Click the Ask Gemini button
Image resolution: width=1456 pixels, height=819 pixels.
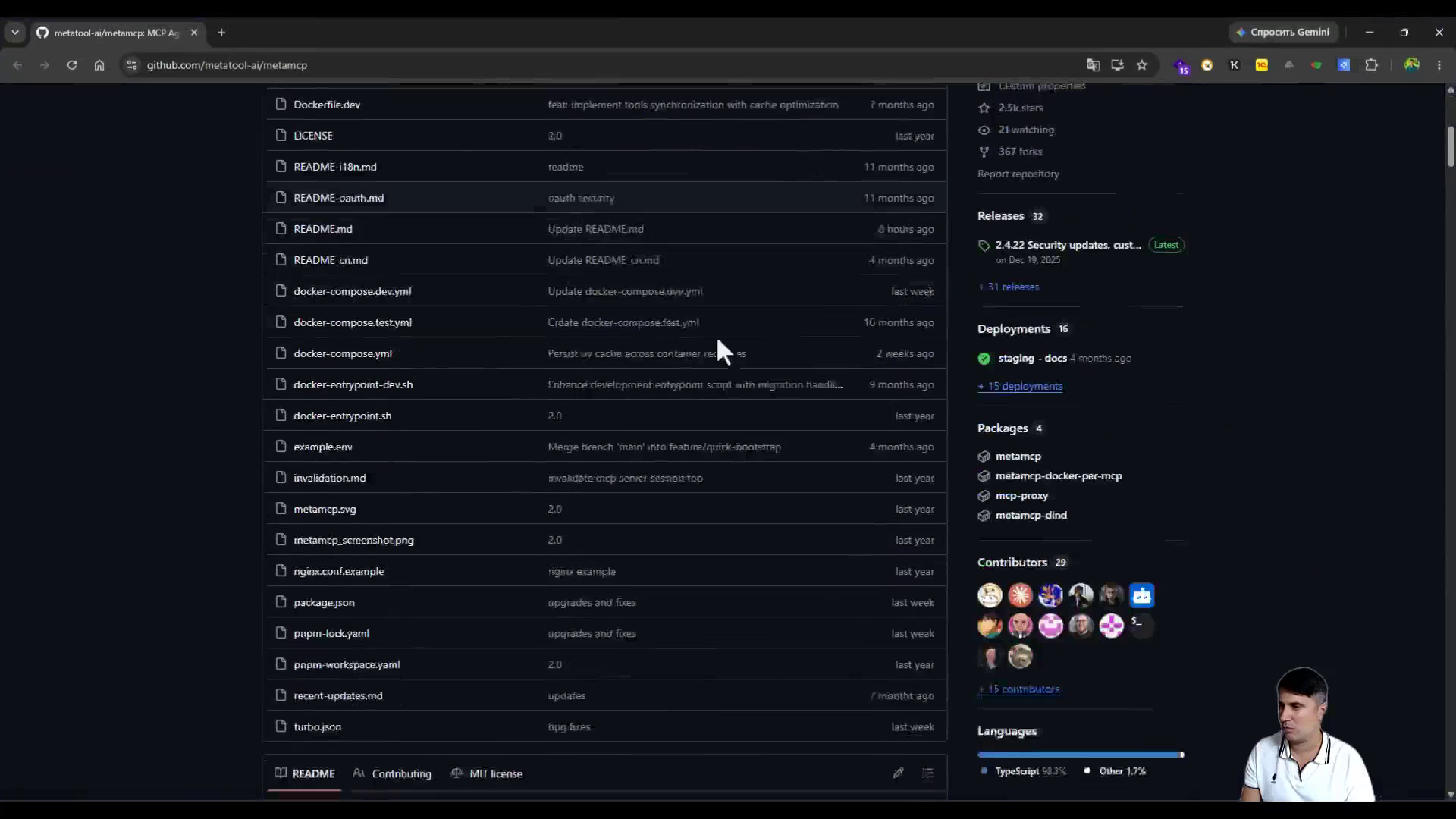1283,33
